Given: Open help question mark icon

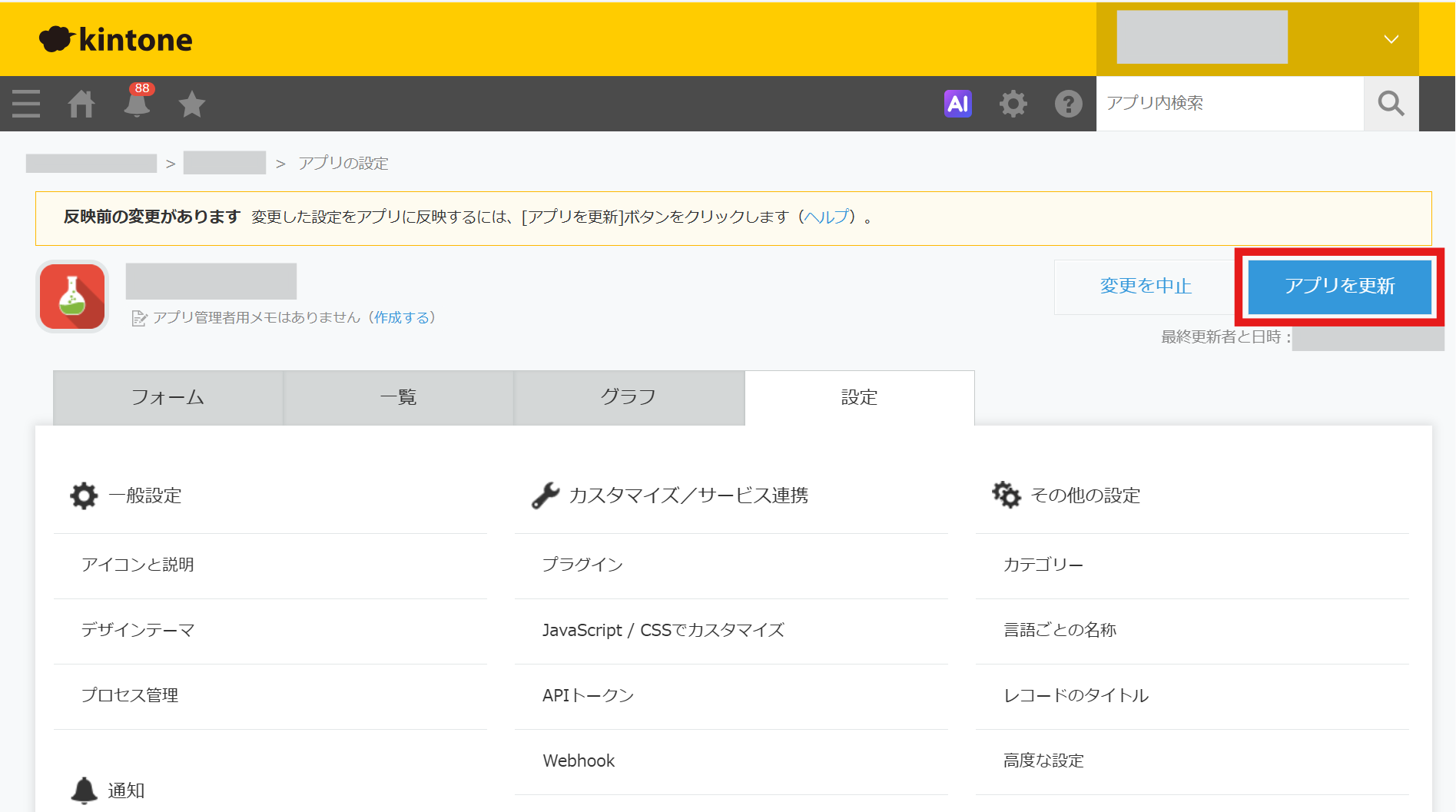Looking at the screenshot, I should click(1069, 104).
